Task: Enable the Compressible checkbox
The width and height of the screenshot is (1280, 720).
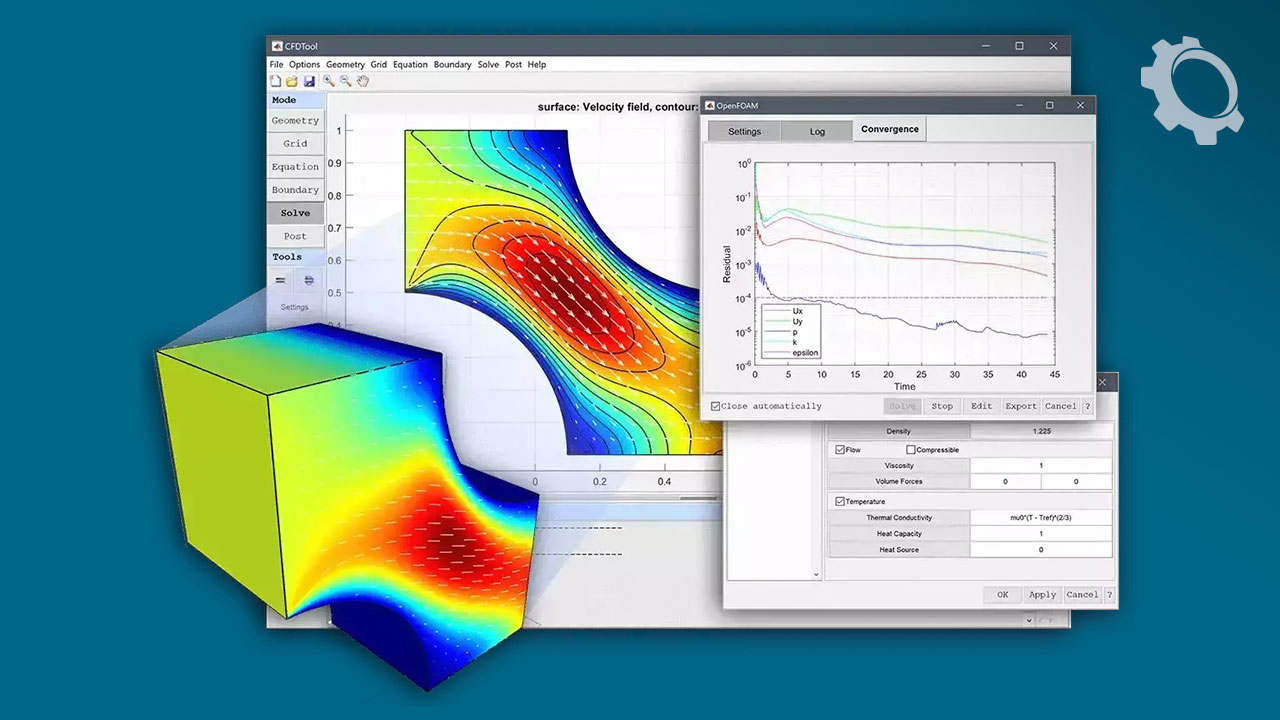Action: 910,450
